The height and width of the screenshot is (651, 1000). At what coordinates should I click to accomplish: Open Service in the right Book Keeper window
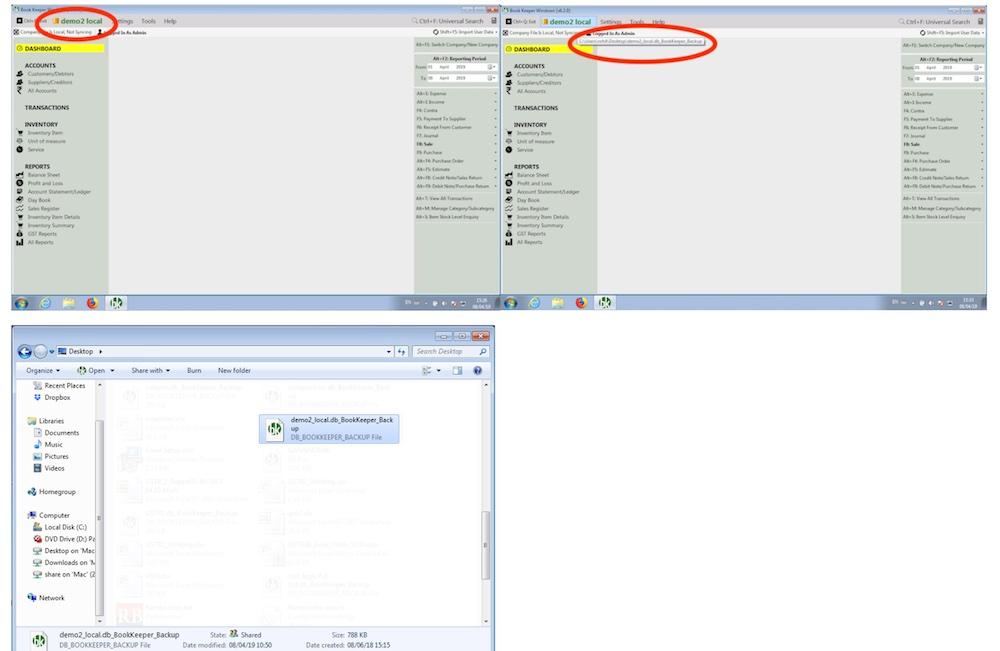coord(525,150)
